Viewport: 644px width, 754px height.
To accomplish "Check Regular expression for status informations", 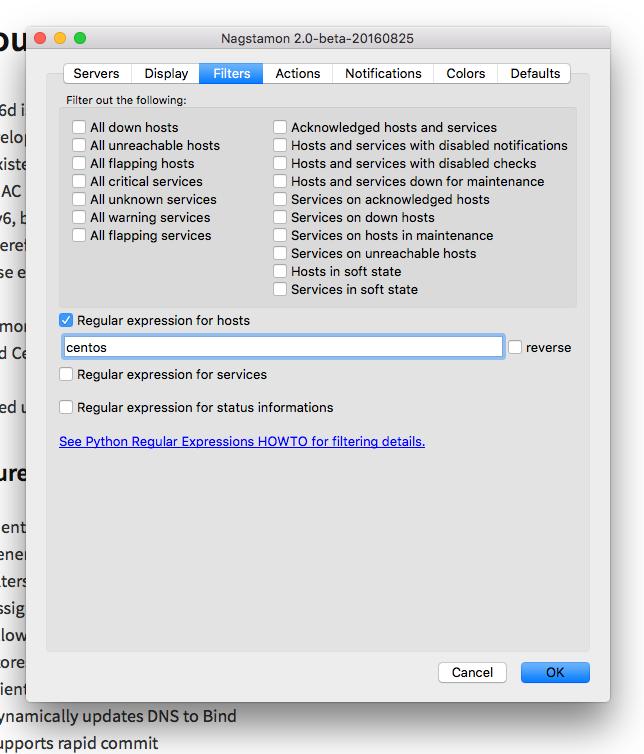I will (x=66, y=408).
